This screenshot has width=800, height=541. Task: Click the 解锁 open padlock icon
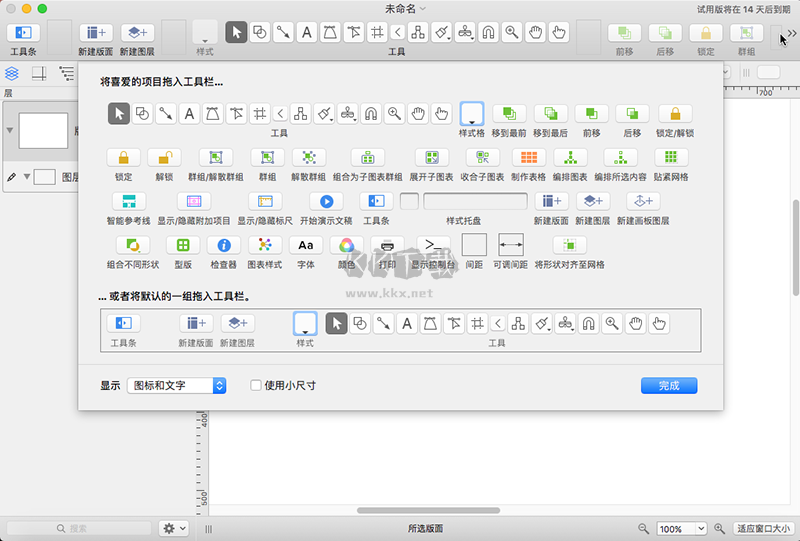(164, 157)
